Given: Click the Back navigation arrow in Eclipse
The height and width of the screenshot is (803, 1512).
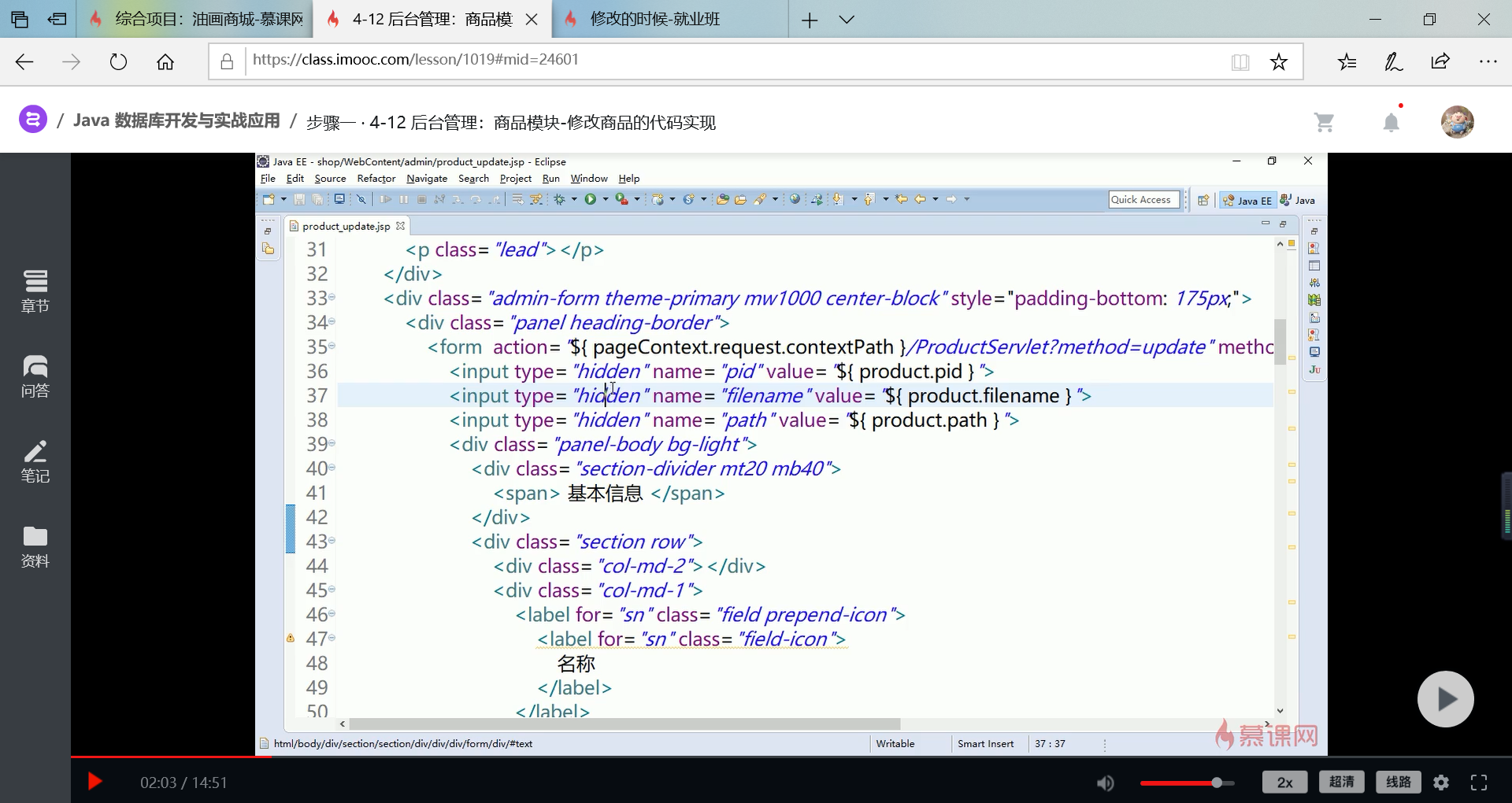Looking at the screenshot, I should pyautogui.click(x=920, y=199).
